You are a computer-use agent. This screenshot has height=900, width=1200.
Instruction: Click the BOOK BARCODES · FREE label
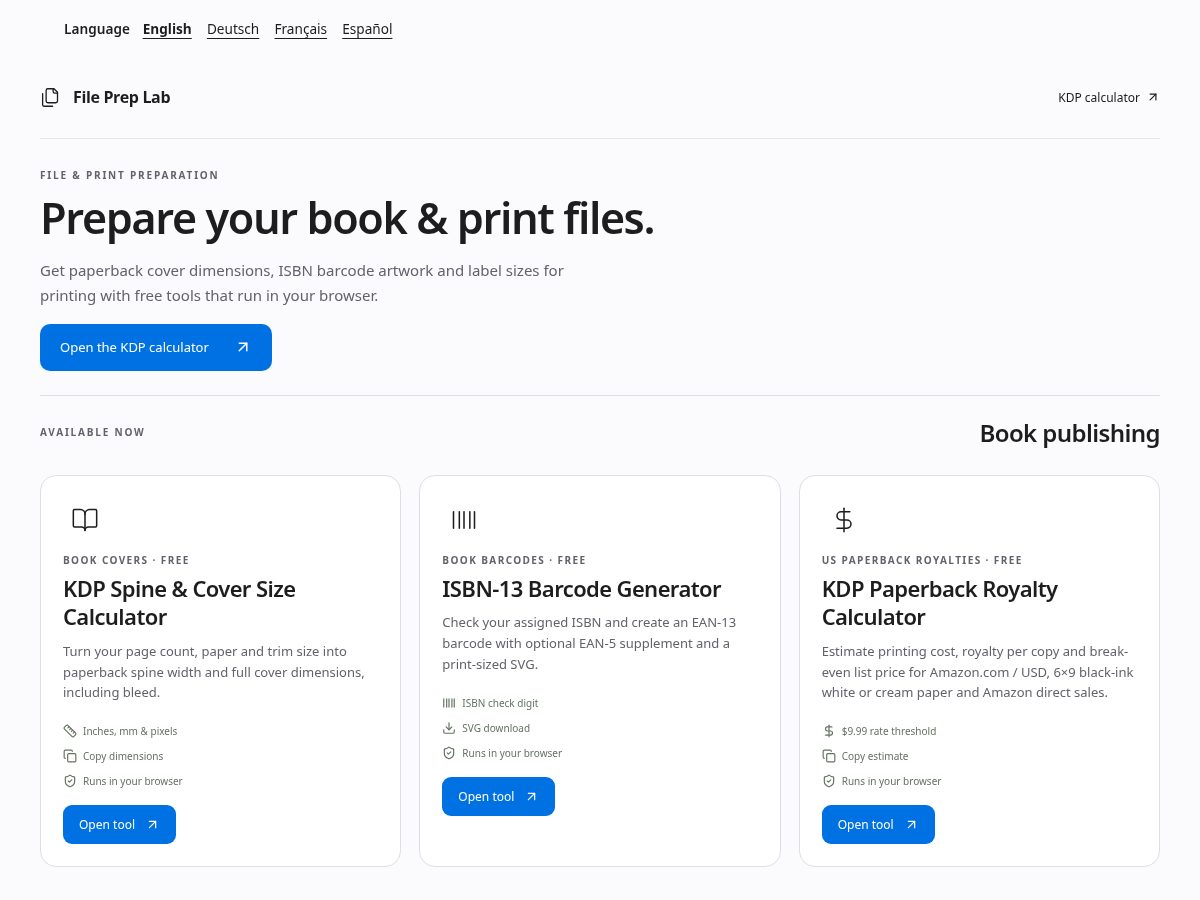tap(514, 560)
